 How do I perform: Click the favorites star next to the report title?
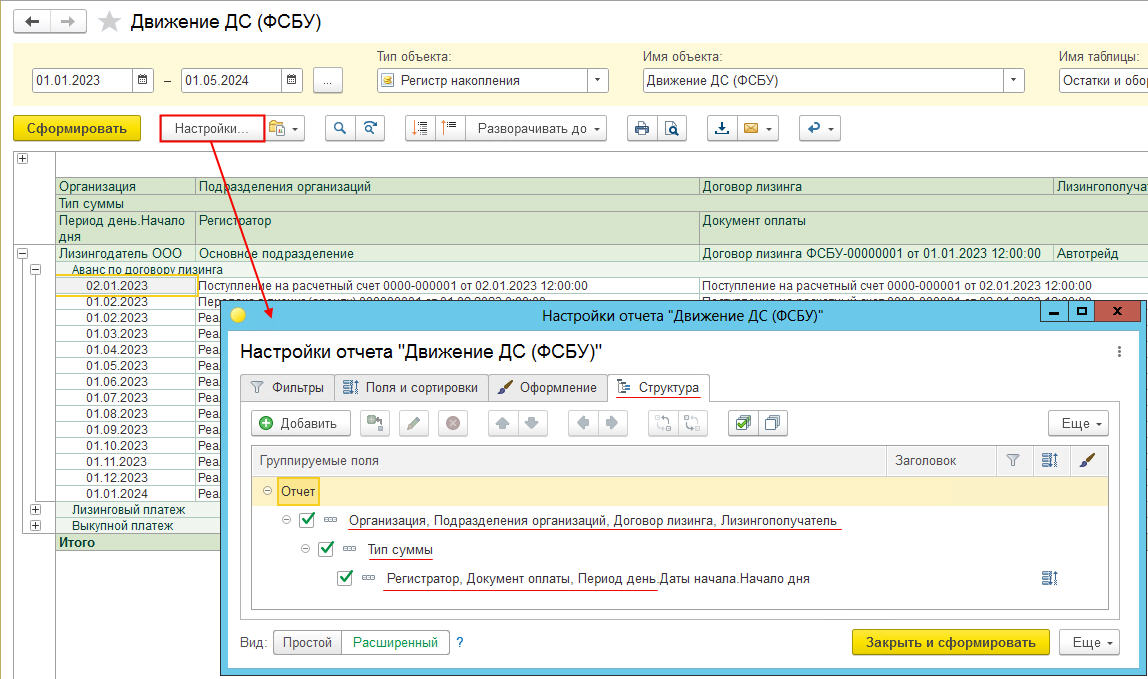[110, 22]
